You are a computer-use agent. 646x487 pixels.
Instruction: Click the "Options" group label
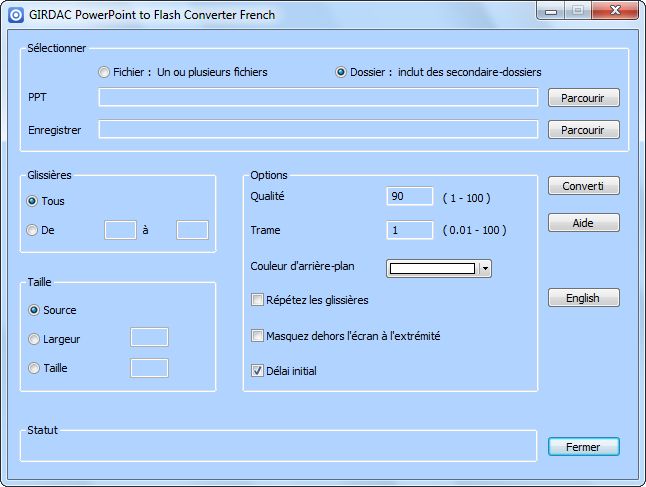click(269, 175)
